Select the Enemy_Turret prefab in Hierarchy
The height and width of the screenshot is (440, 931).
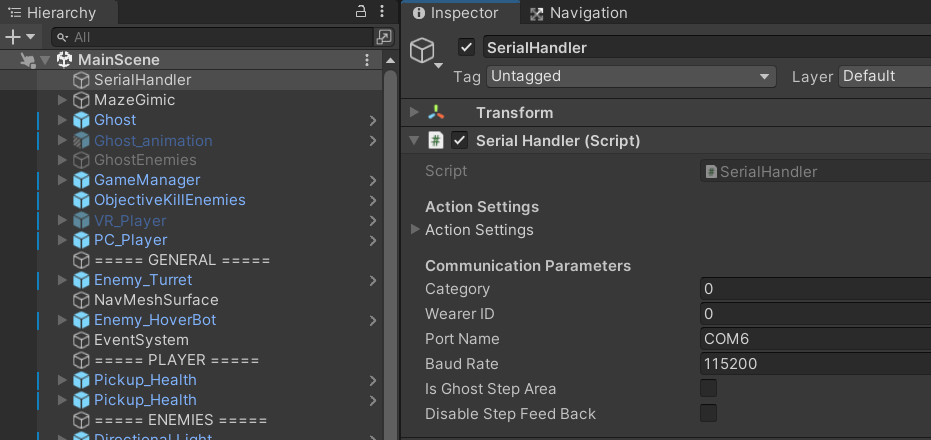click(x=142, y=280)
